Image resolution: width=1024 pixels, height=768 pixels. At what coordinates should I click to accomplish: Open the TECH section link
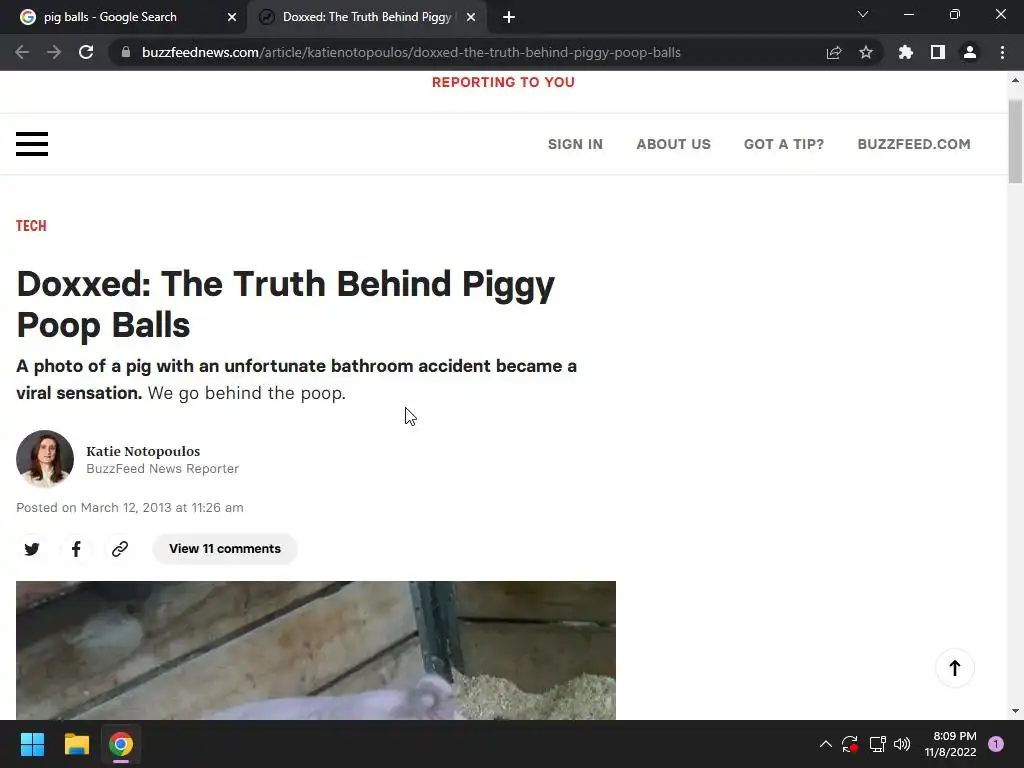31,226
